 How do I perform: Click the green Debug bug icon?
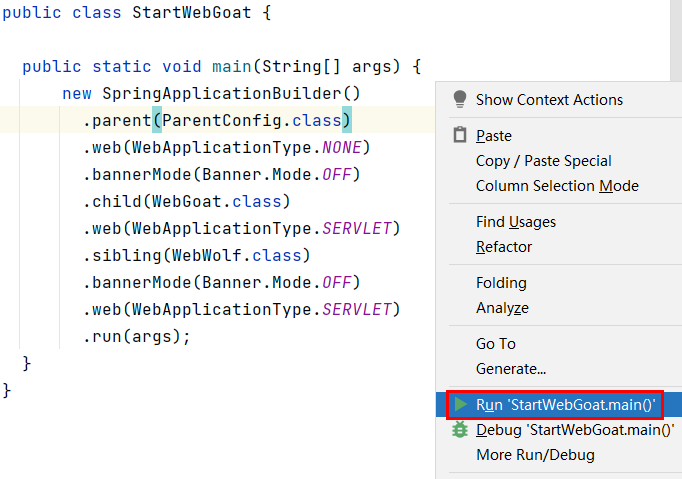[x=460, y=429]
